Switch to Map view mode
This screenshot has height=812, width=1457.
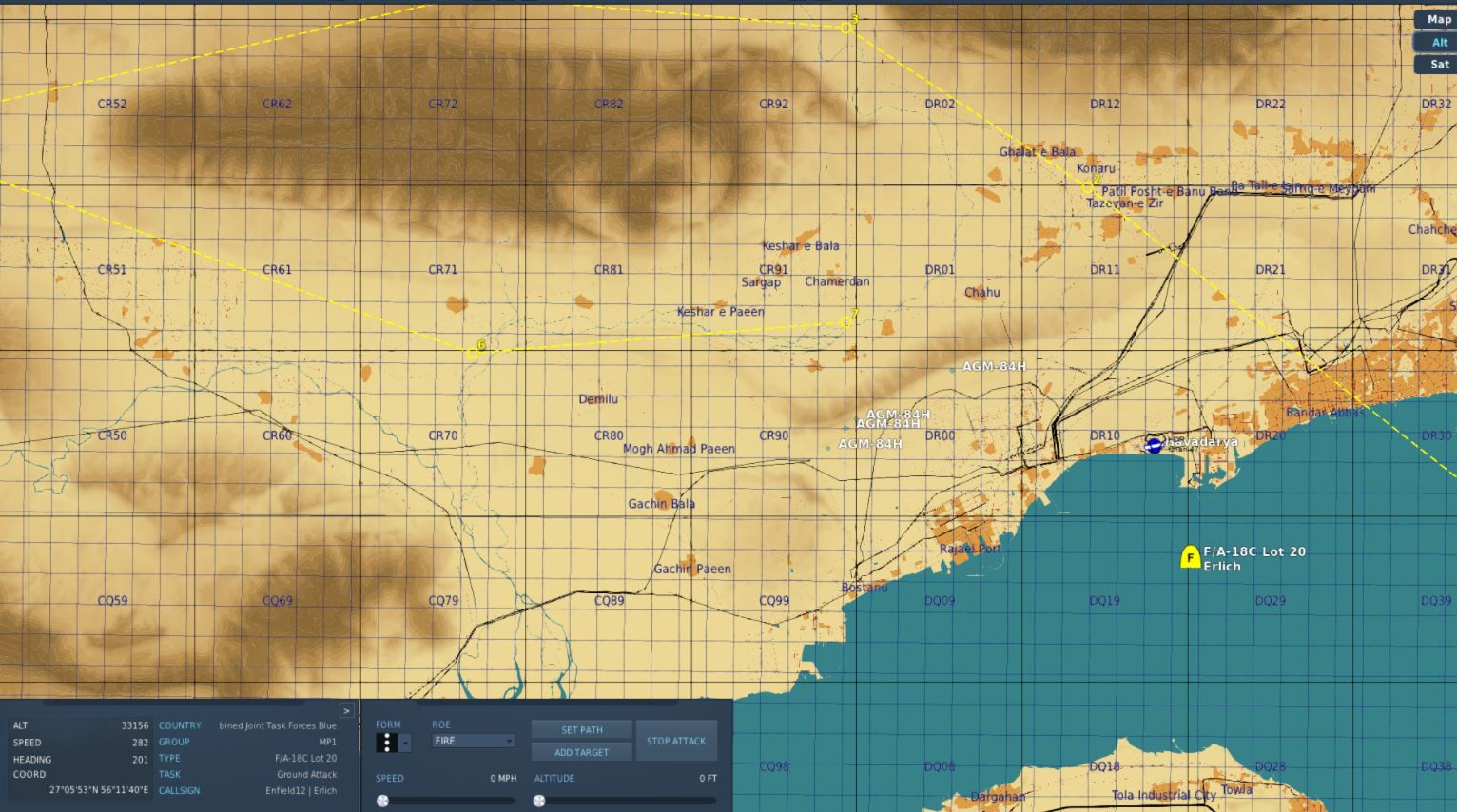tap(1436, 19)
